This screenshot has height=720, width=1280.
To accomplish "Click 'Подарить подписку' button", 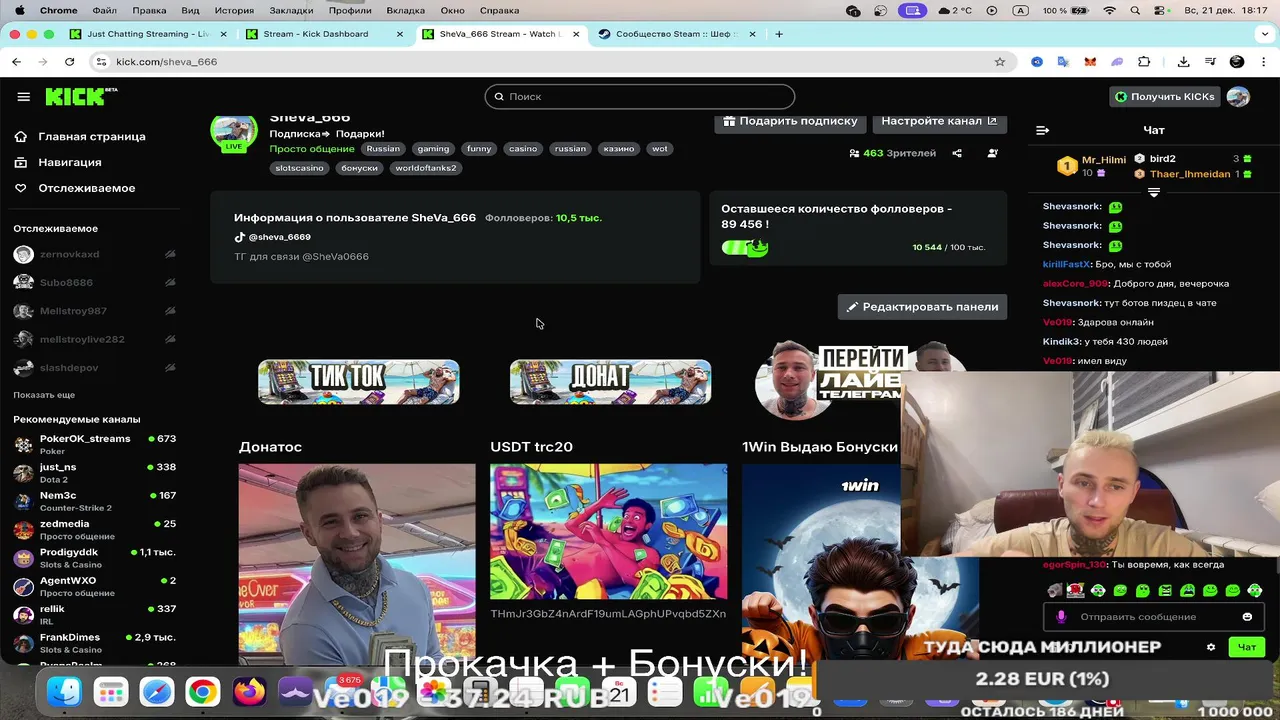I will [x=790, y=121].
